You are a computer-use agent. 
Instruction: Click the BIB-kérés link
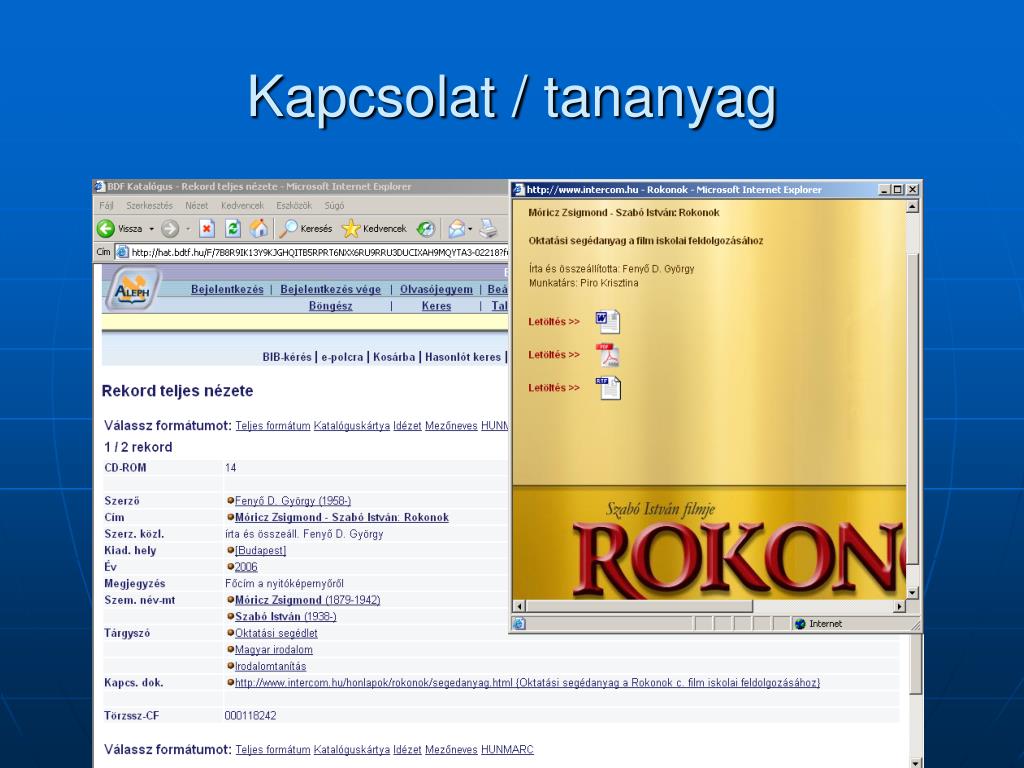pos(287,357)
